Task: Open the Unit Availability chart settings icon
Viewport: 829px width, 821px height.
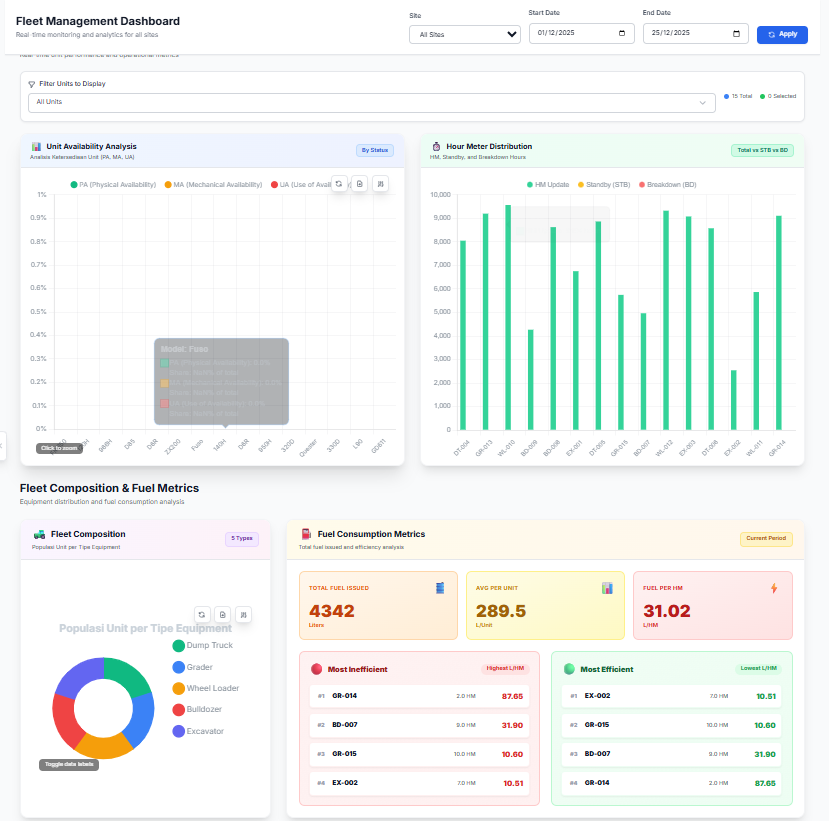Action: [381, 184]
